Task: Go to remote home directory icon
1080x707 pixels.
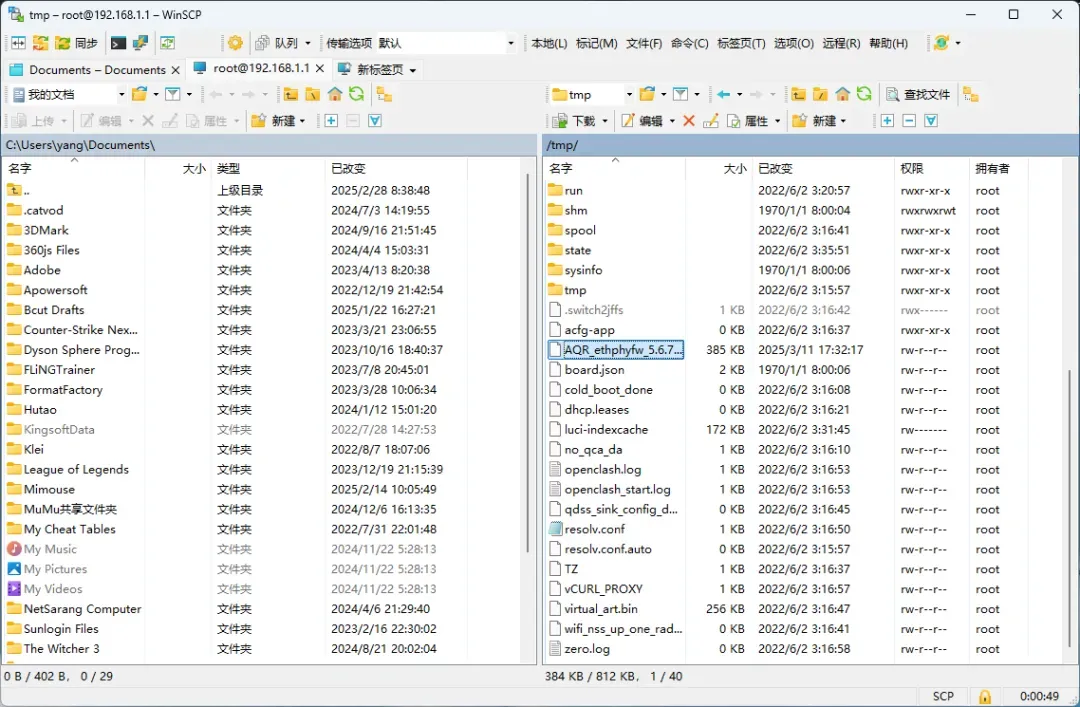Action: coord(842,94)
